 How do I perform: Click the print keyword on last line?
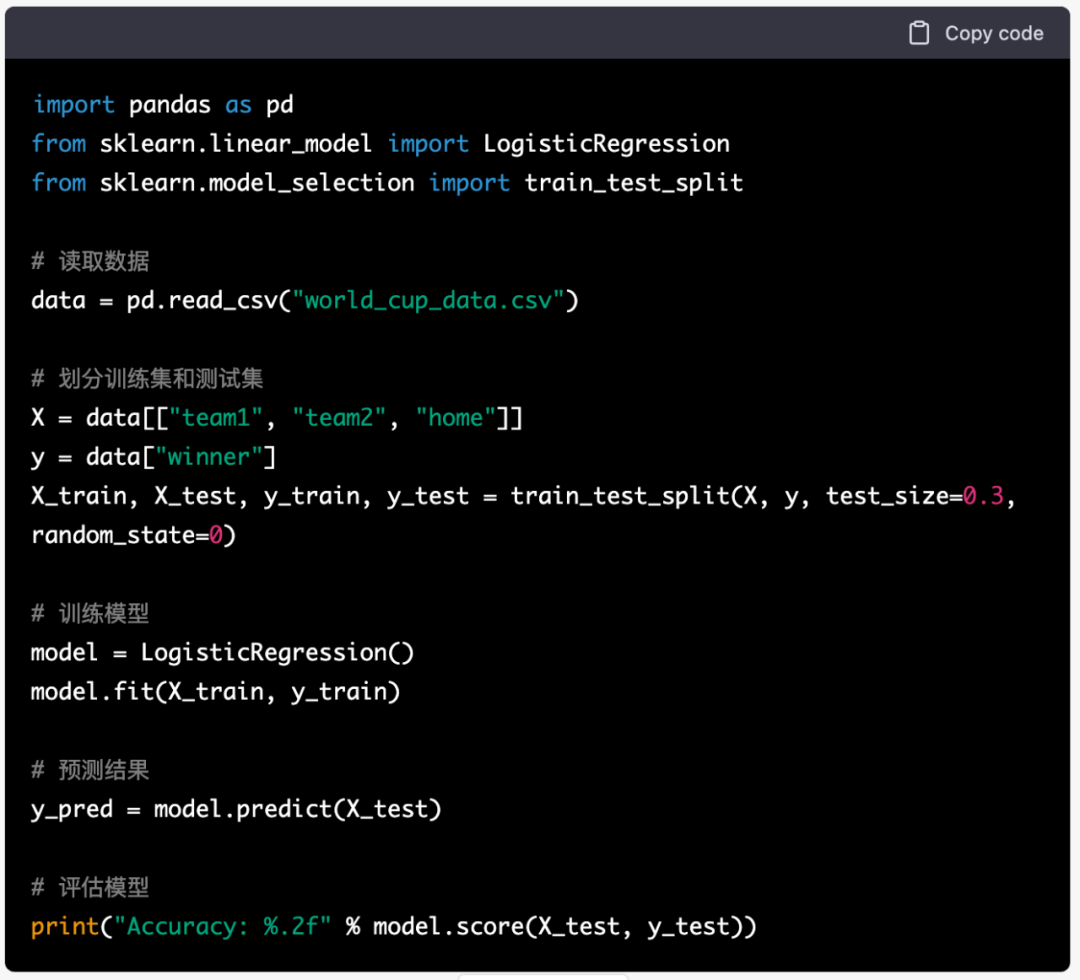[x=65, y=926]
